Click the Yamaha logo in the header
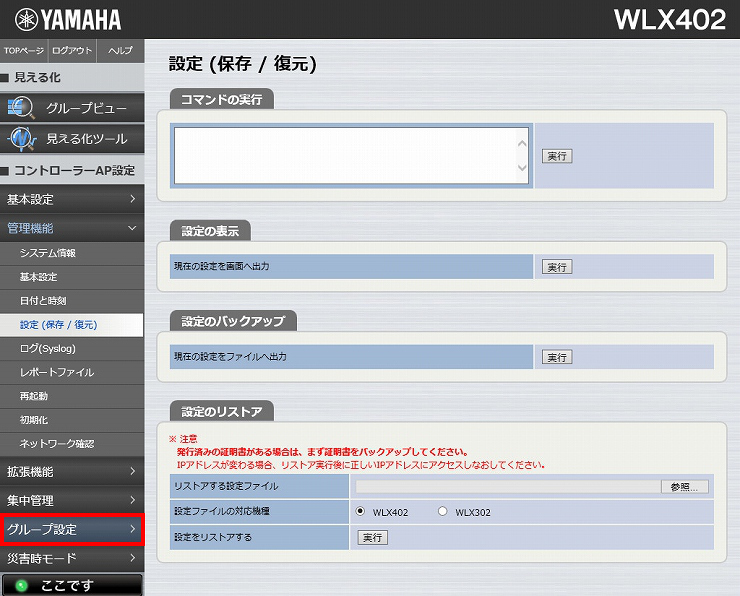 tap(68, 20)
